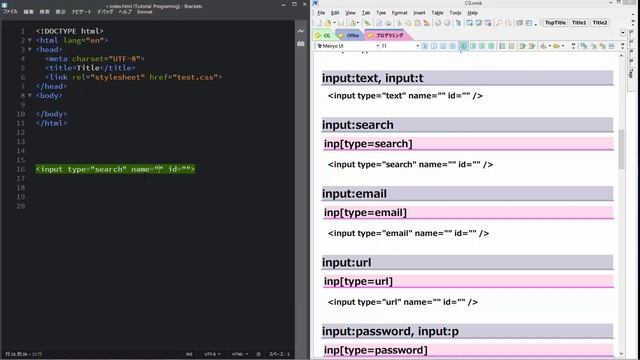Click inp[type=url] pink heading
The image size is (640, 360).
click(x=468, y=281)
